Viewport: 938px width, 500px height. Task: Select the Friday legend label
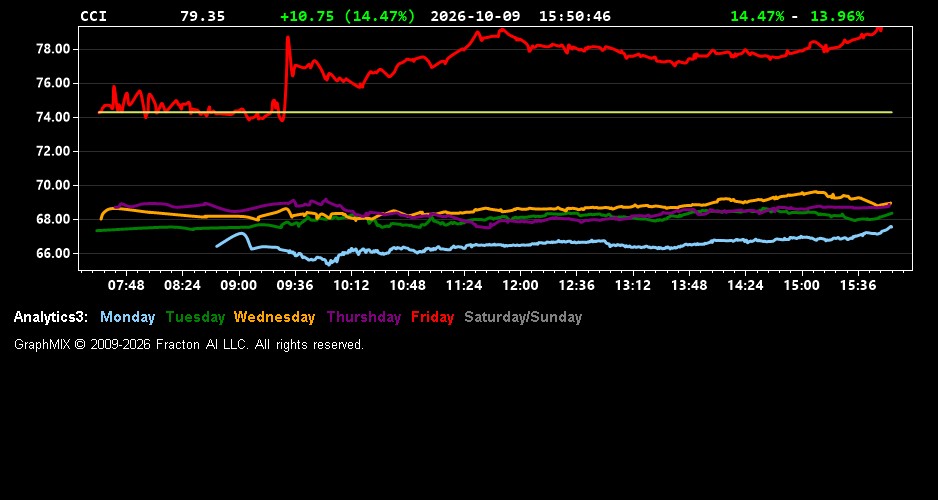coord(433,318)
